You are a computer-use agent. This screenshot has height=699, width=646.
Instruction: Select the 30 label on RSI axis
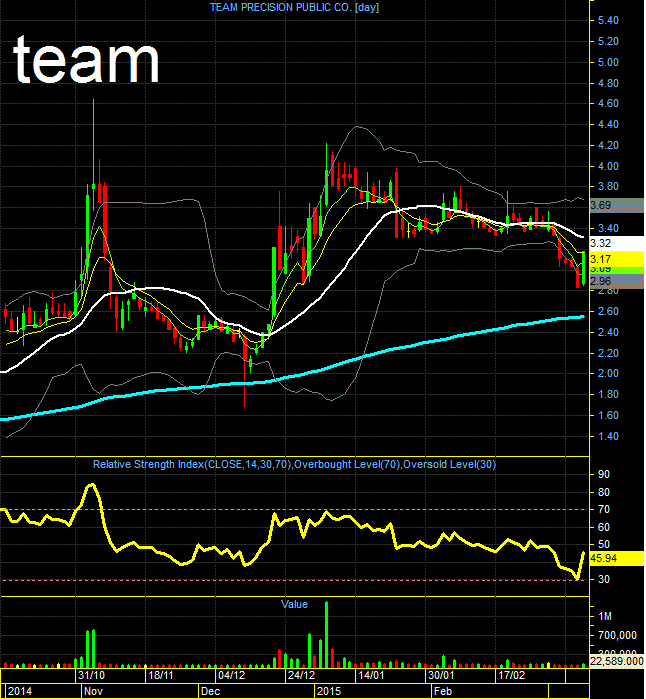click(x=604, y=579)
